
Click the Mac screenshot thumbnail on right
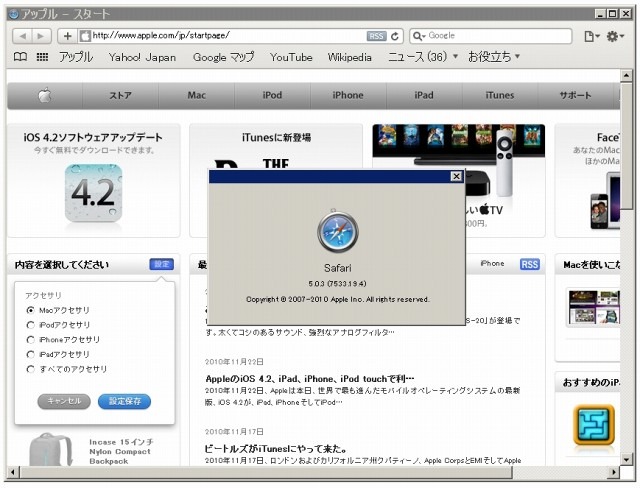click(593, 307)
